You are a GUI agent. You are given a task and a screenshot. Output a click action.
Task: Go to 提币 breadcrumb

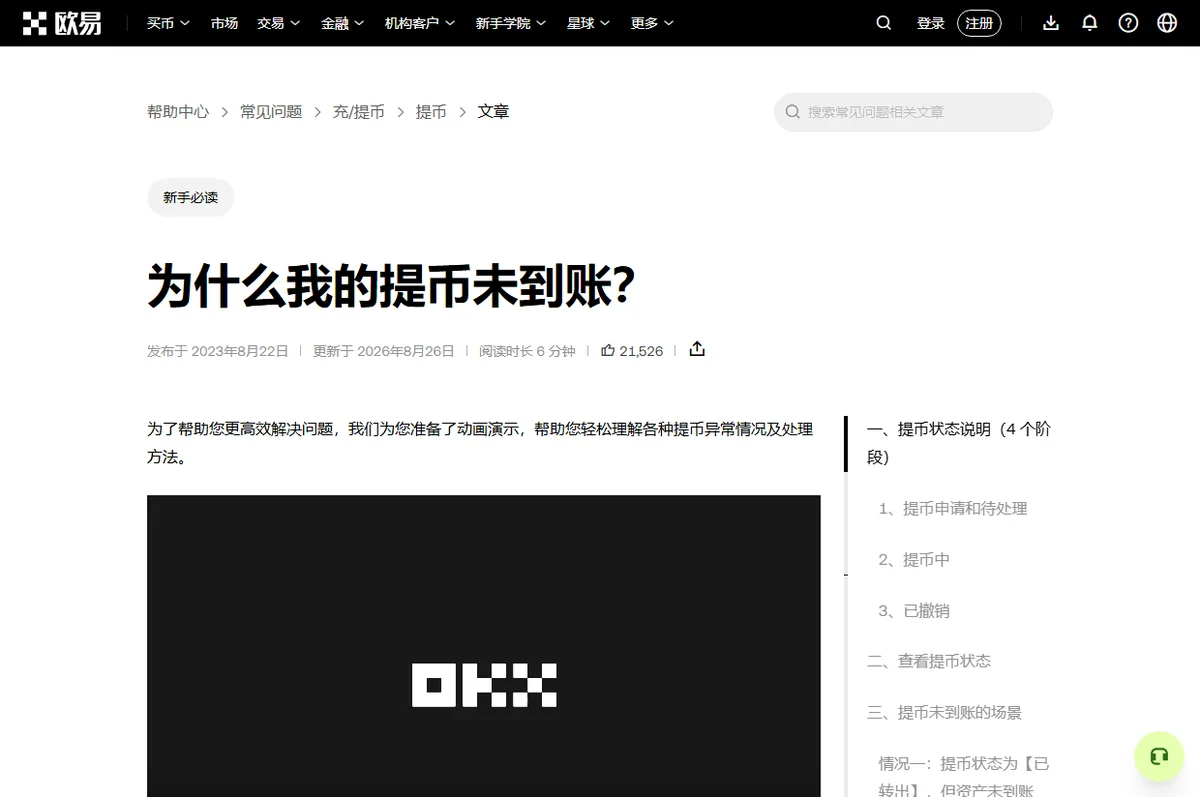(431, 112)
